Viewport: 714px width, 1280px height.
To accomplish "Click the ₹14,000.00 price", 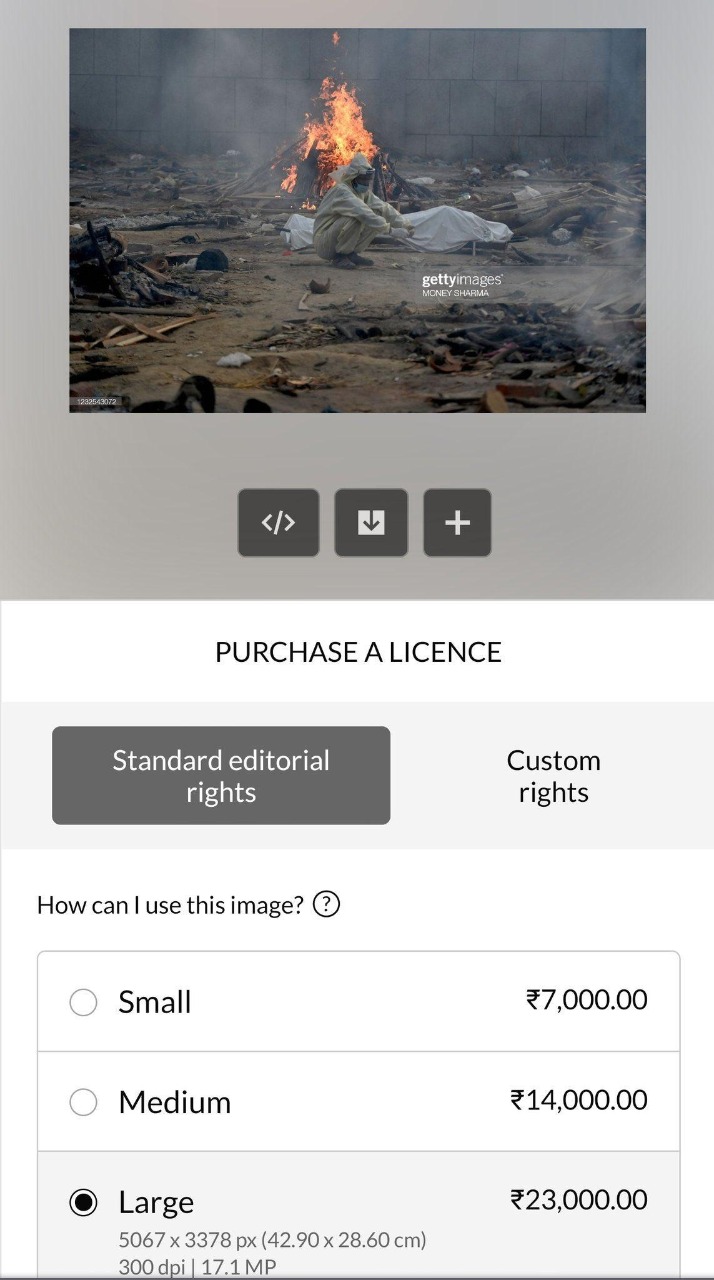I will tap(579, 1100).
